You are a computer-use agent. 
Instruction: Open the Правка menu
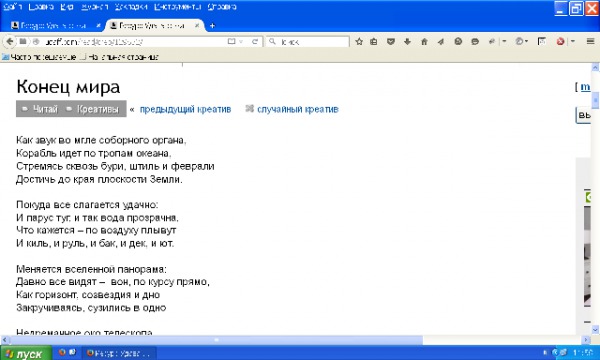coord(41,7)
